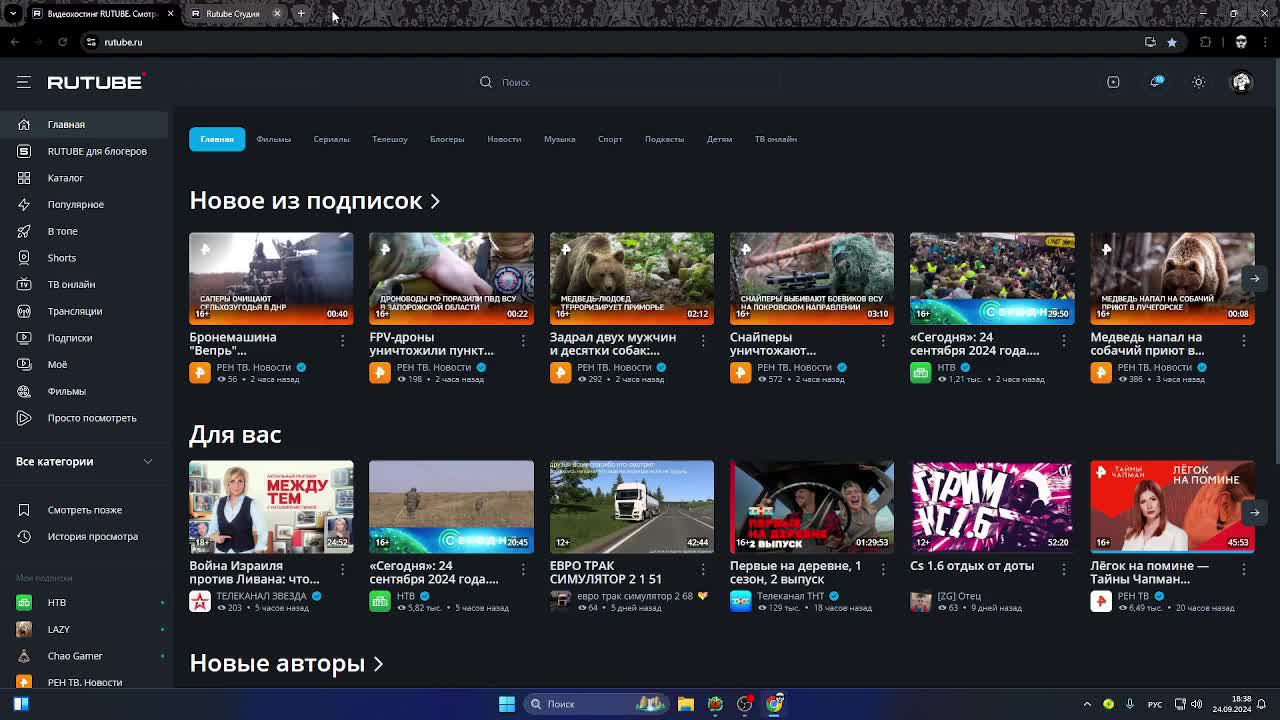Open options menu for Задрал двух мужчин video

703,341
